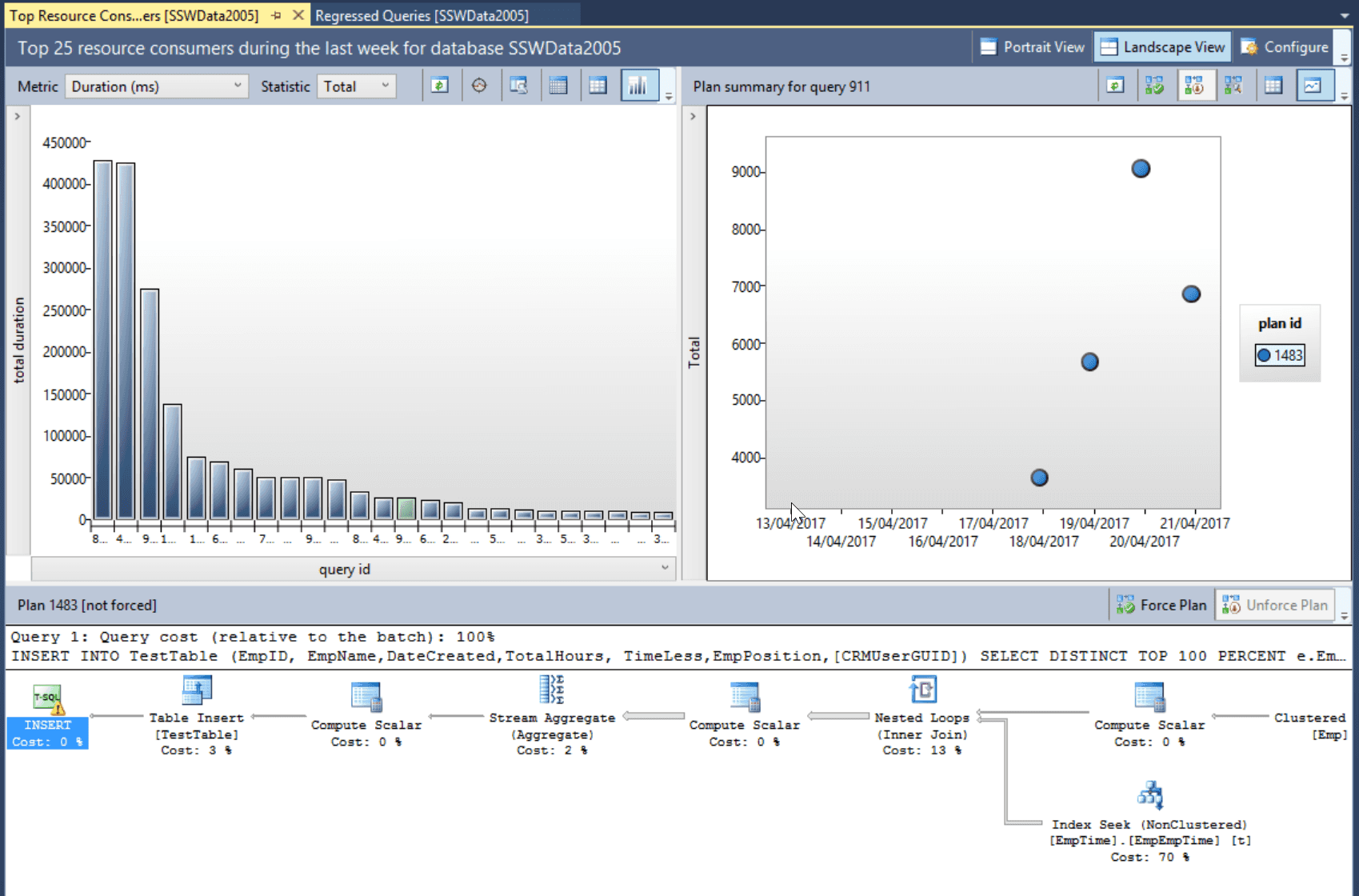
Task: Open the view query text icon
Action: [x=518, y=86]
